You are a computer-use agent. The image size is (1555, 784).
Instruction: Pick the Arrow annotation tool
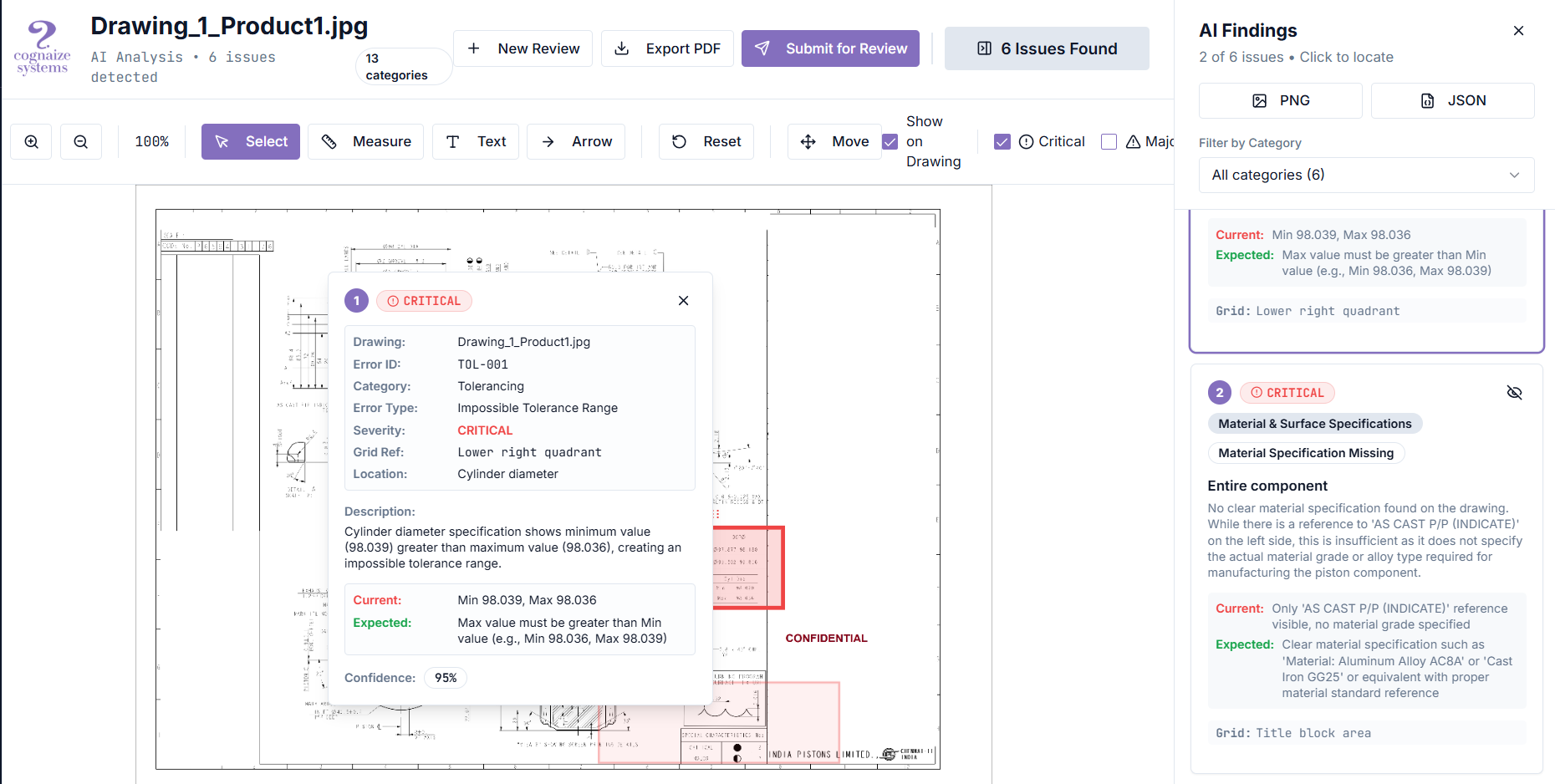[x=575, y=141]
